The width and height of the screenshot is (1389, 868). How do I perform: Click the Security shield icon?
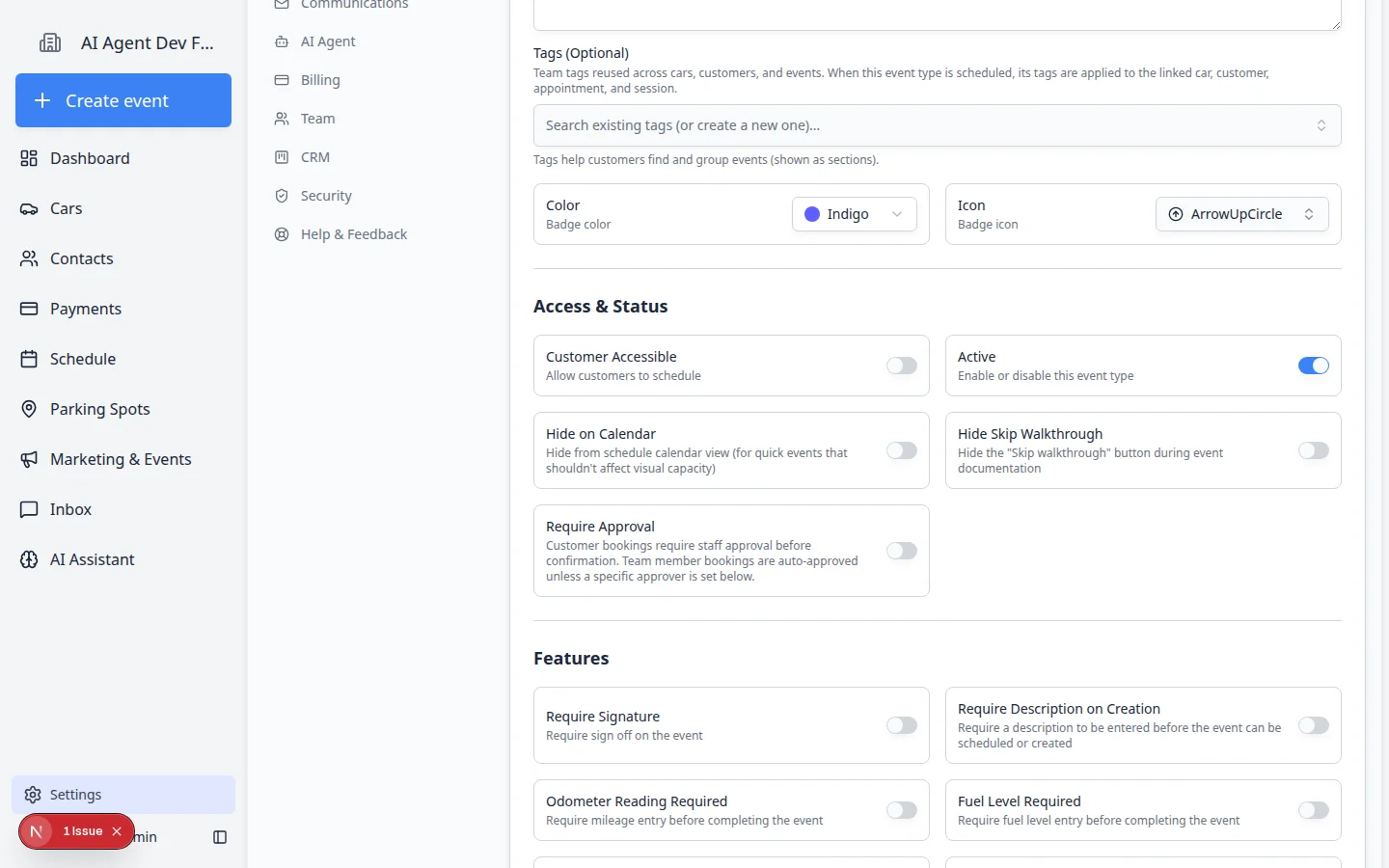(x=282, y=196)
